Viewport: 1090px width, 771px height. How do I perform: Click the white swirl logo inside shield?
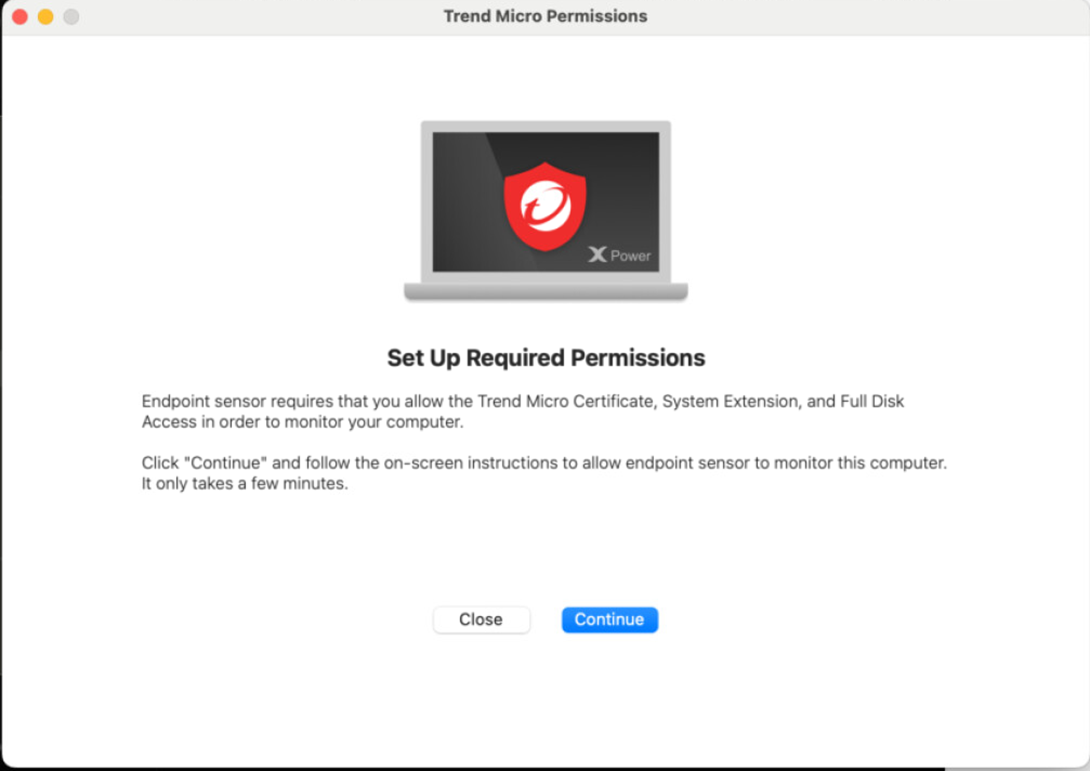(x=546, y=205)
